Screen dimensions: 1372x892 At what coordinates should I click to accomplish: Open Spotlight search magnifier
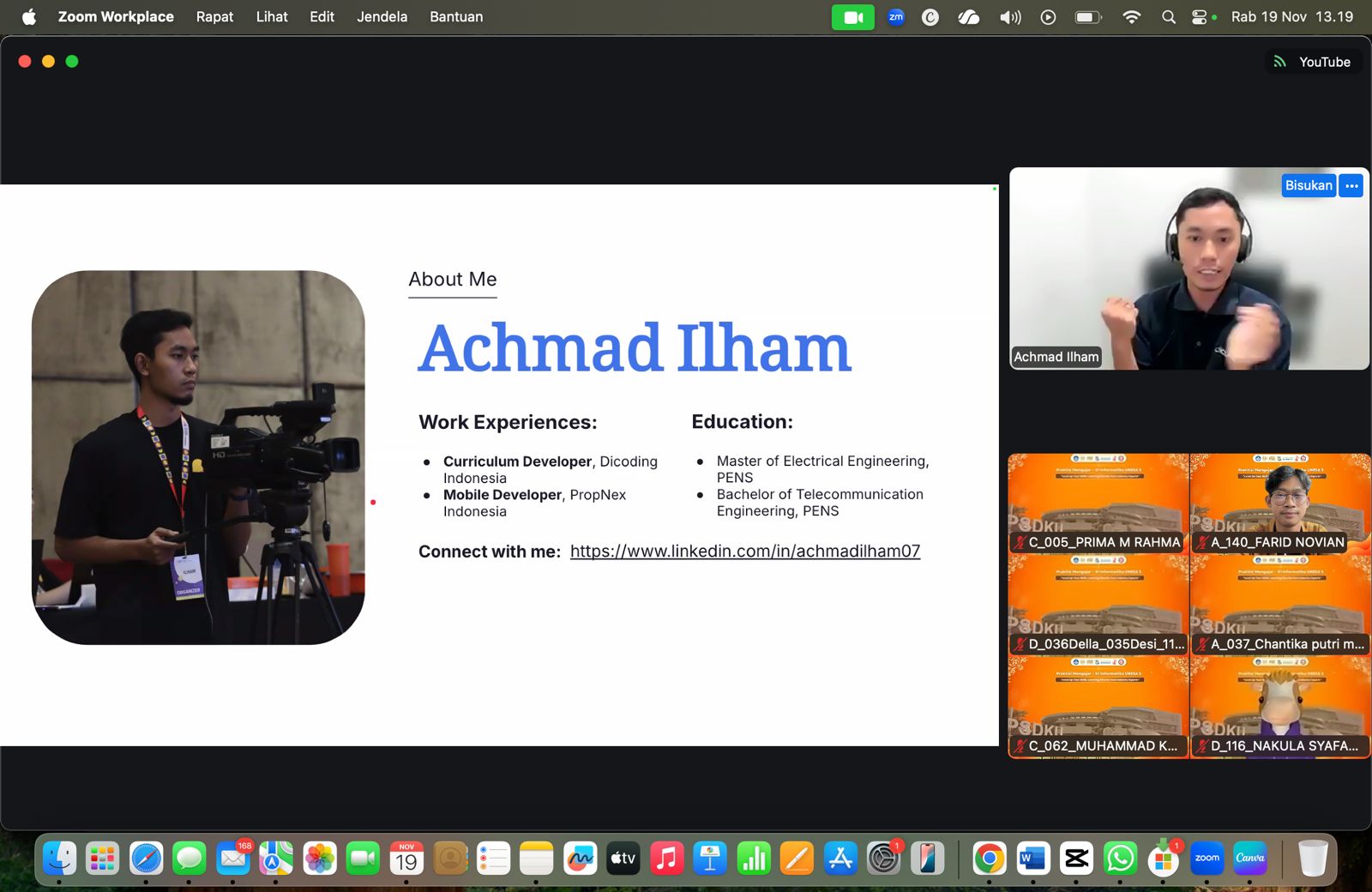(x=1168, y=17)
